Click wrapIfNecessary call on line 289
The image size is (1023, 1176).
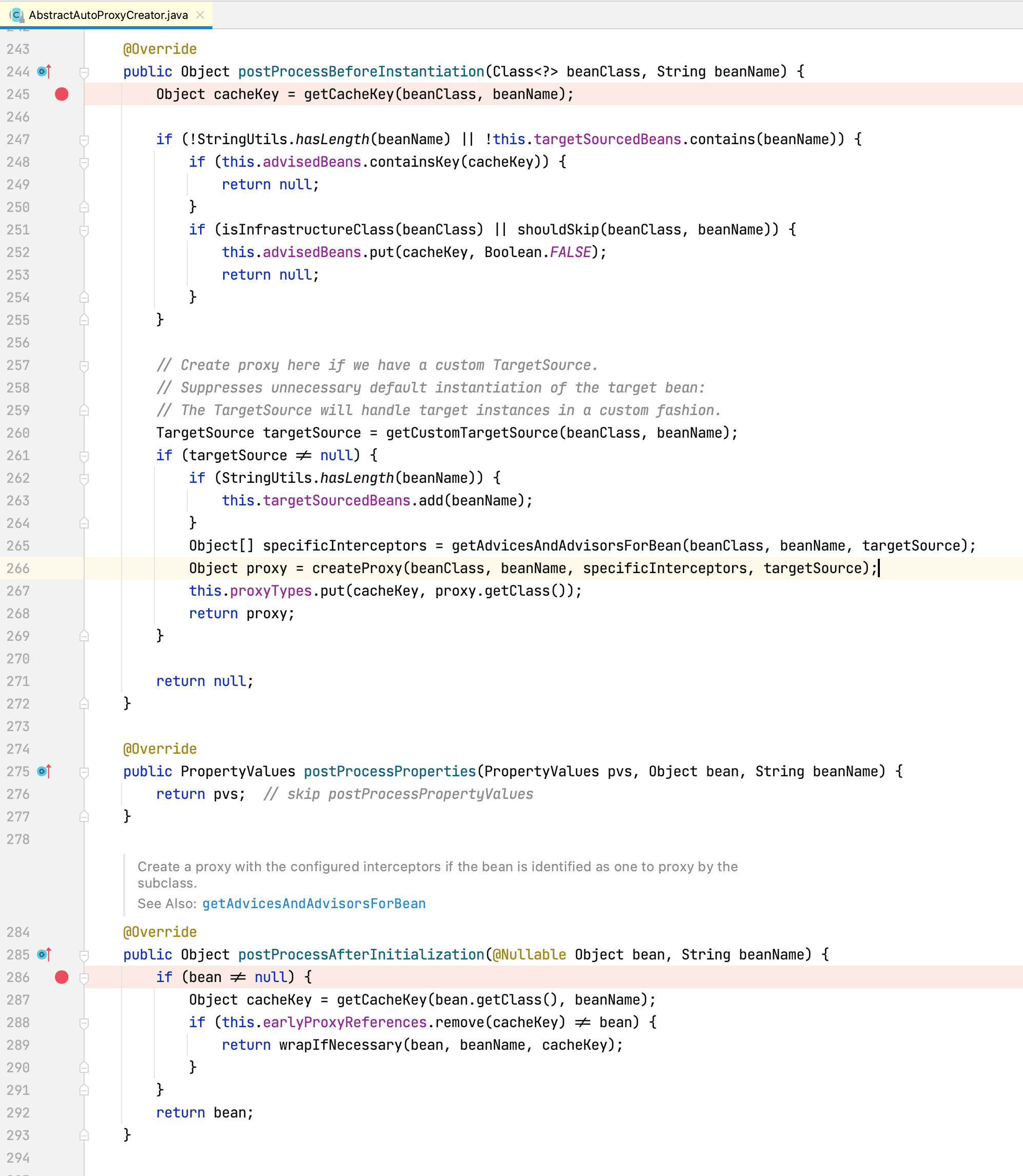[x=340, y=1045]
